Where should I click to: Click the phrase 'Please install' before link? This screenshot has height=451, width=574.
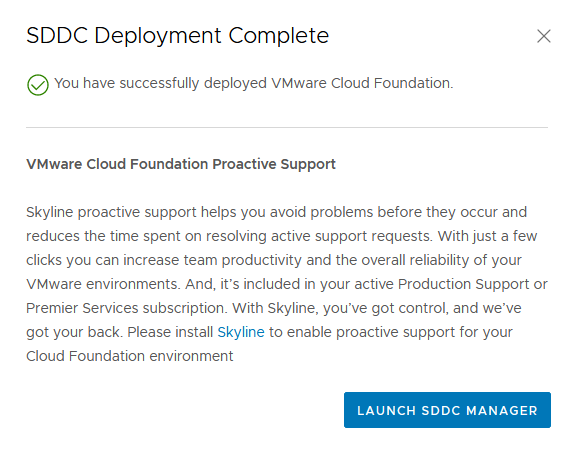[x=170, y=332]
